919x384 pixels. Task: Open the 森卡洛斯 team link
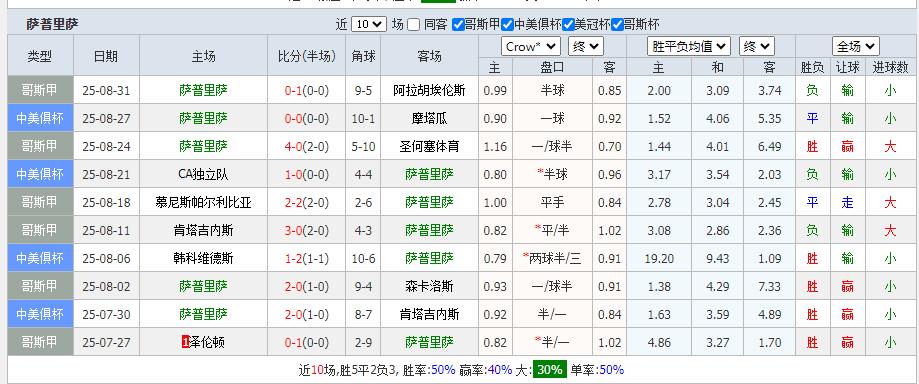pyautogui.click(x=429, y=287)
